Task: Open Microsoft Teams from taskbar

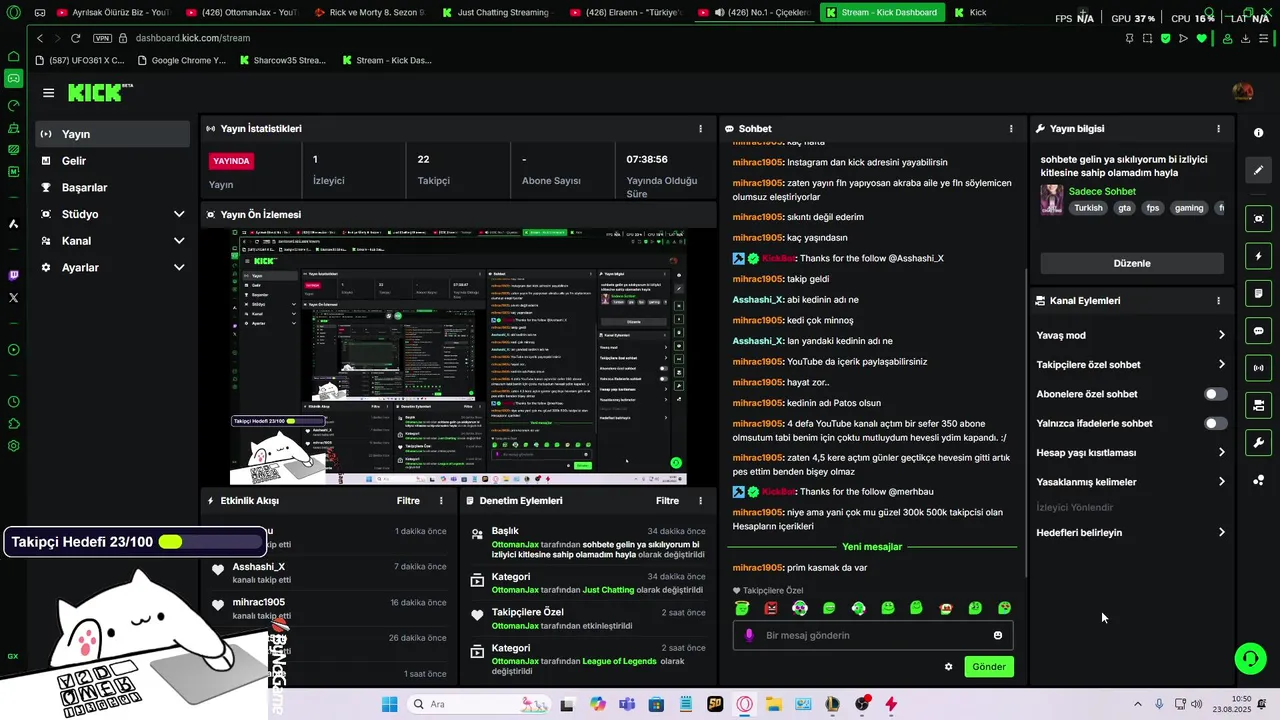Action: pos(627,704)
